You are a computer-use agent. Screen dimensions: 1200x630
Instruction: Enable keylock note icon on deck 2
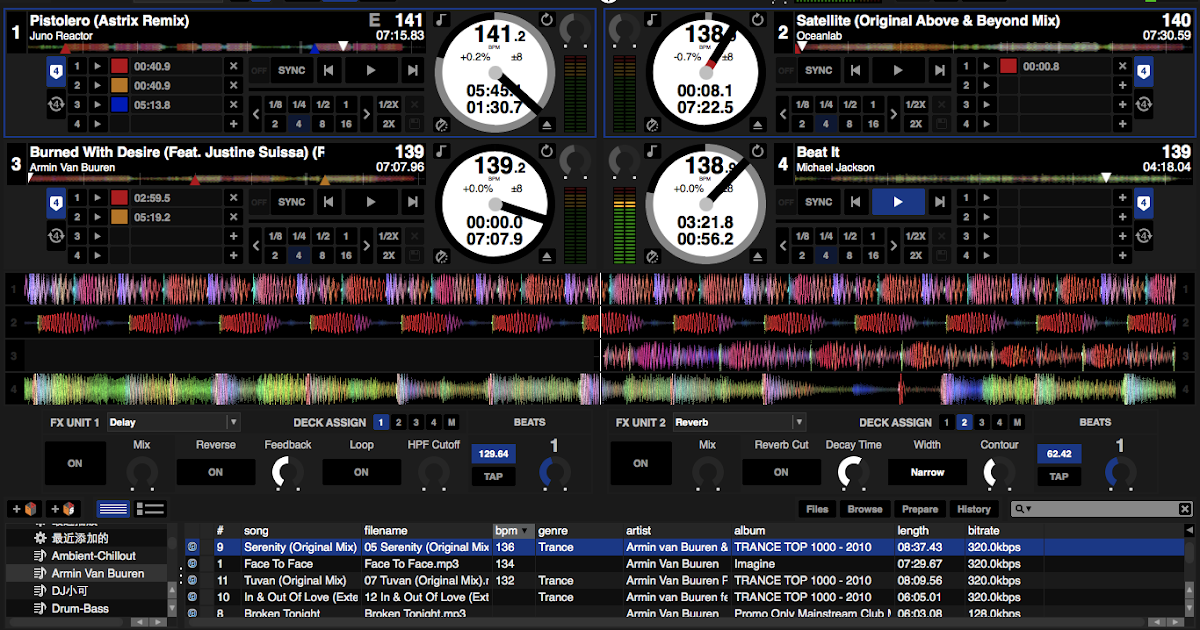[651, 19]
